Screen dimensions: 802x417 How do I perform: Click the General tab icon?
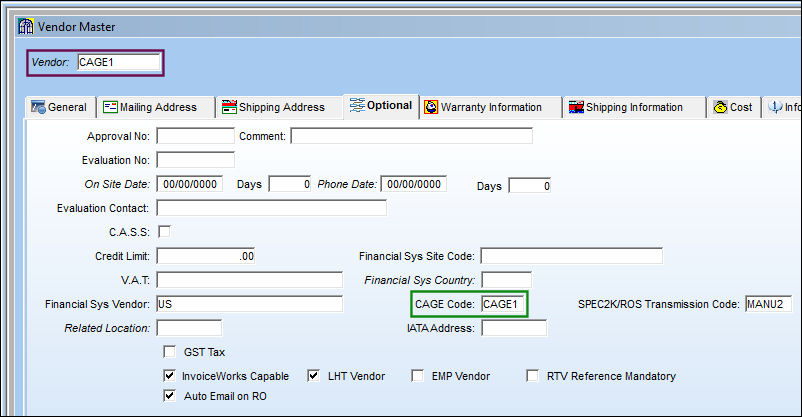point(38,107)
